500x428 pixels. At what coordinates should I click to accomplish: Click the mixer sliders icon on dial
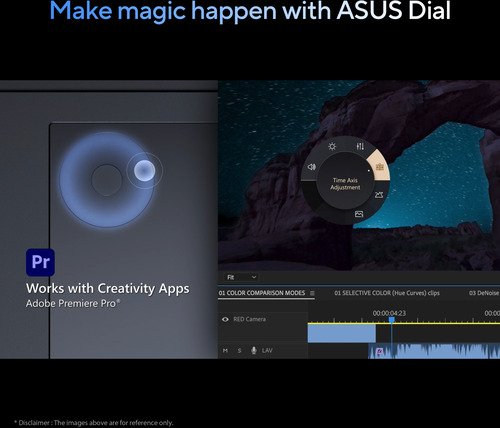(x=360, y=146)
